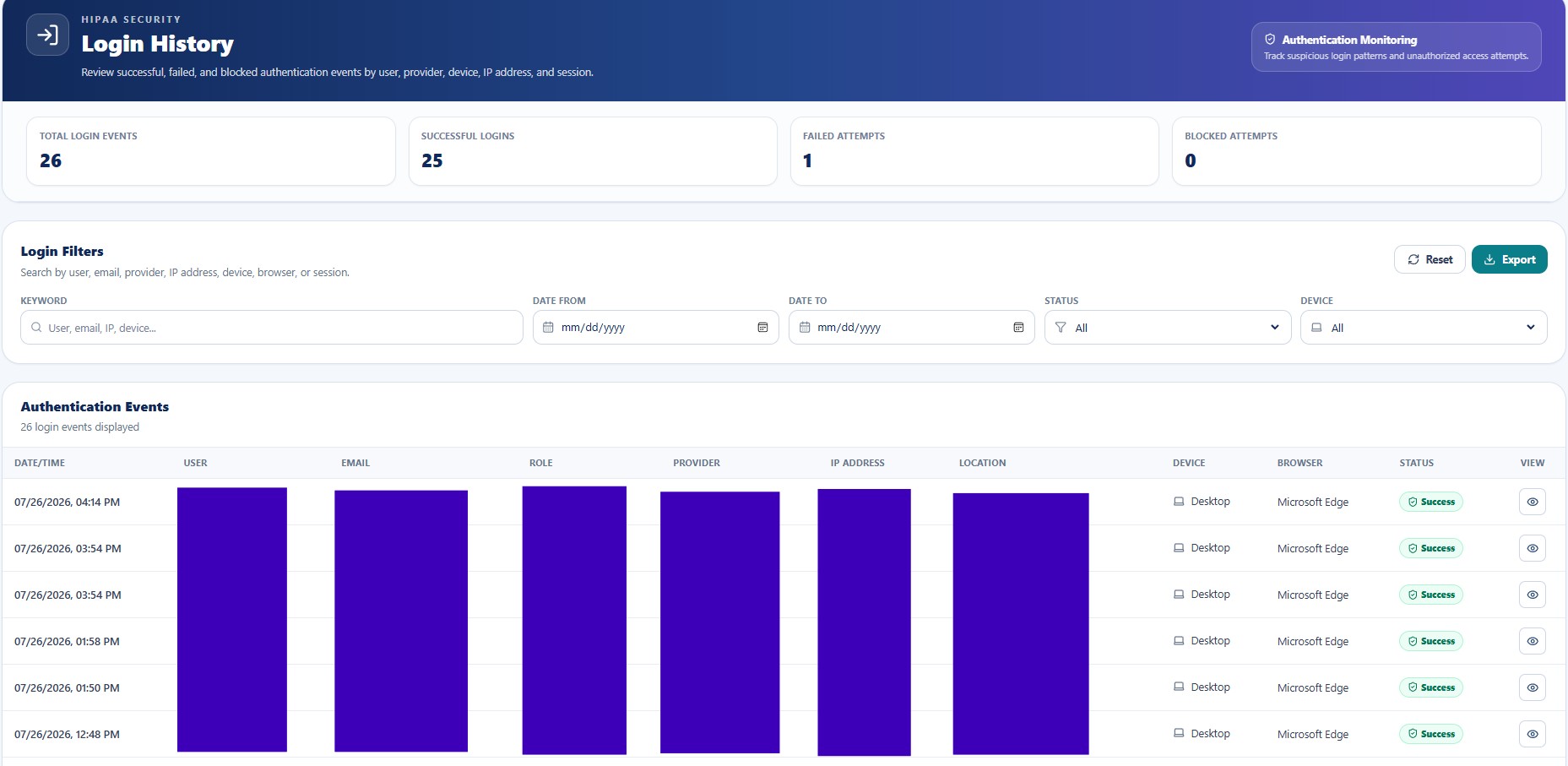Click the Failed Attempts card

(974, 151)
